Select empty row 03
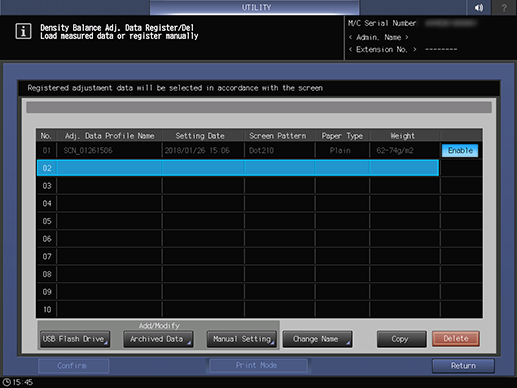The width and height of the screenshot is (517, 388). click(238, 186)
